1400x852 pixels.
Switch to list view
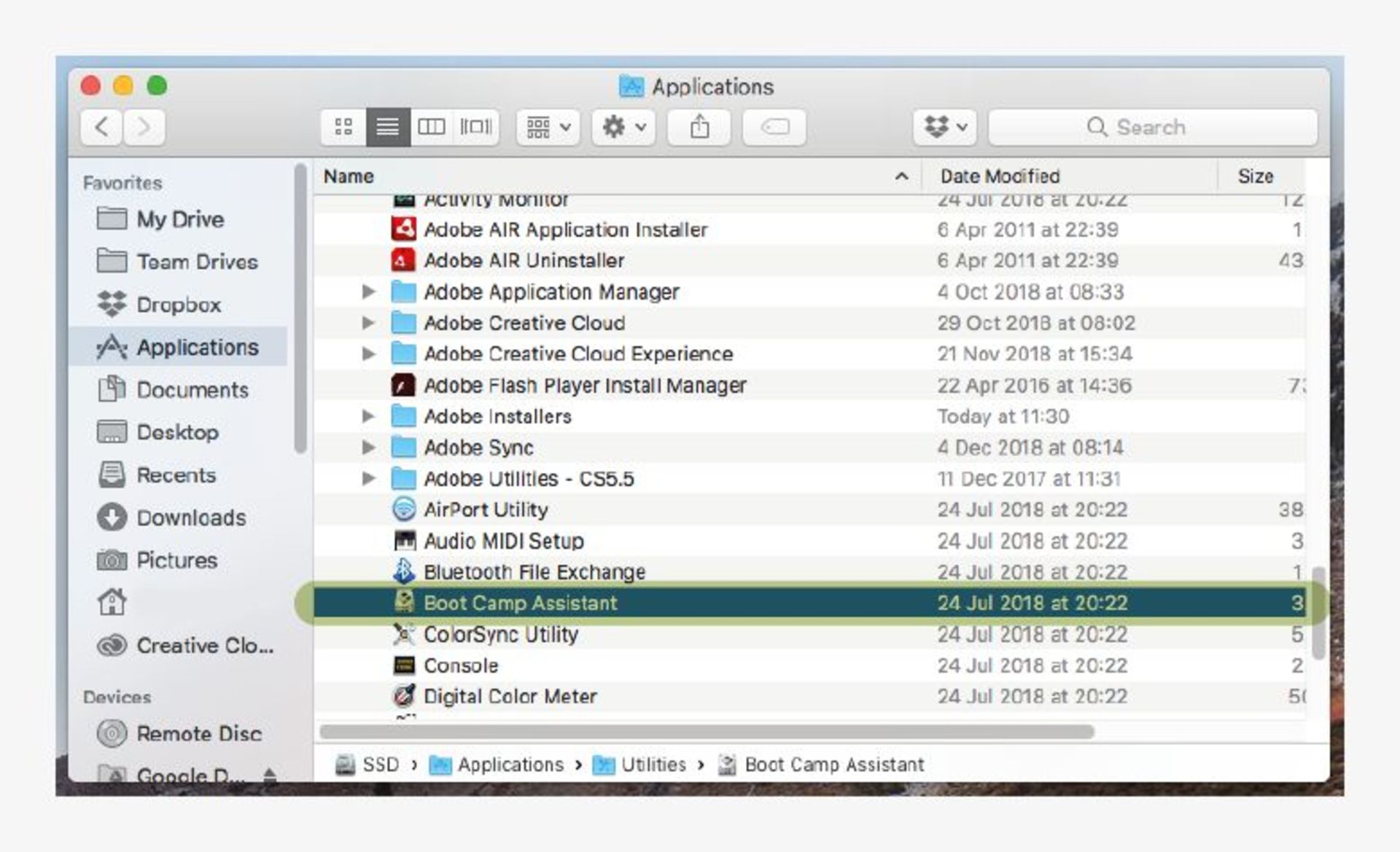(x=388, y=128)
